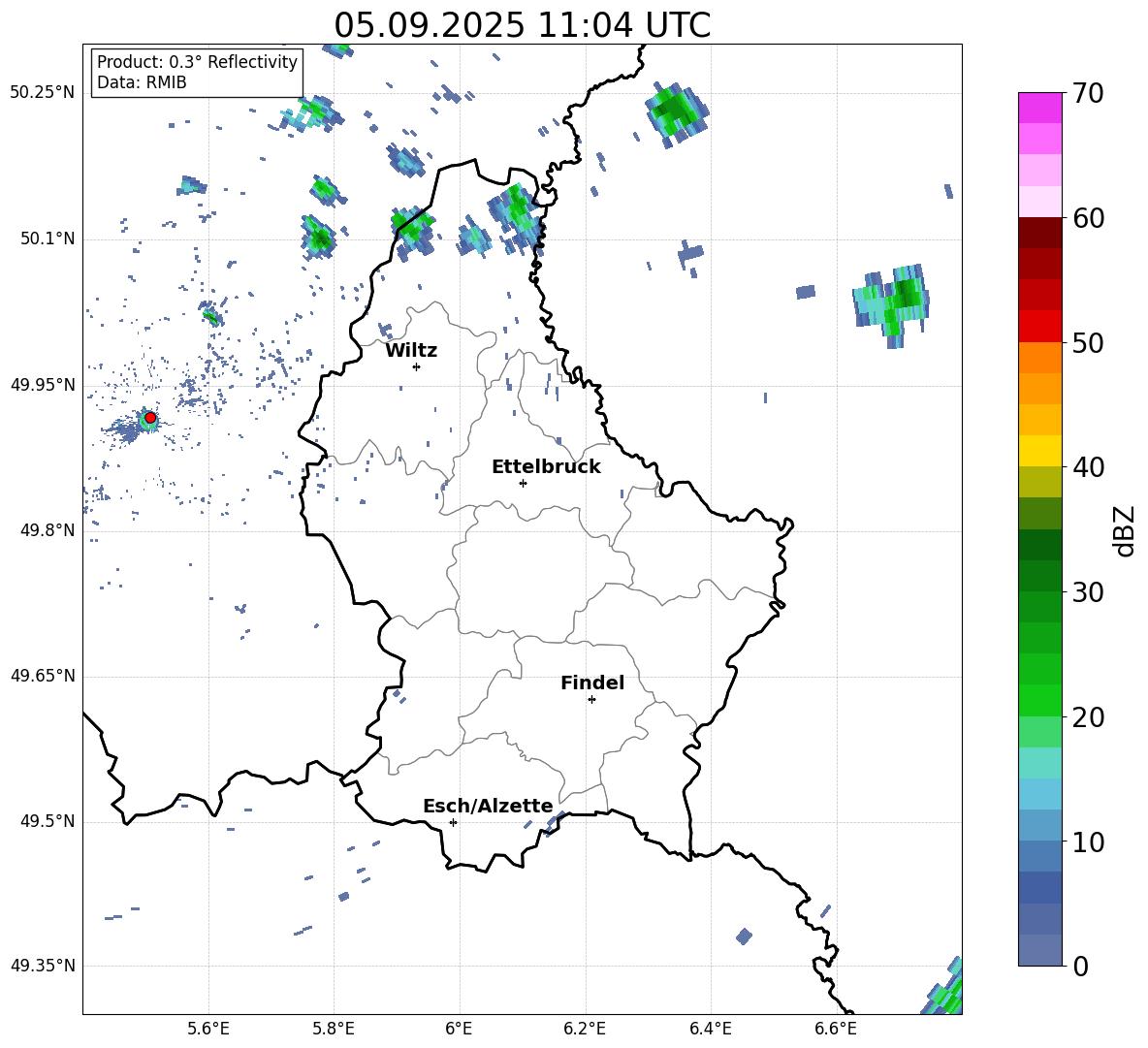
Task: Click the Ettelbruck city label
Action: click(x=546, y=467)
